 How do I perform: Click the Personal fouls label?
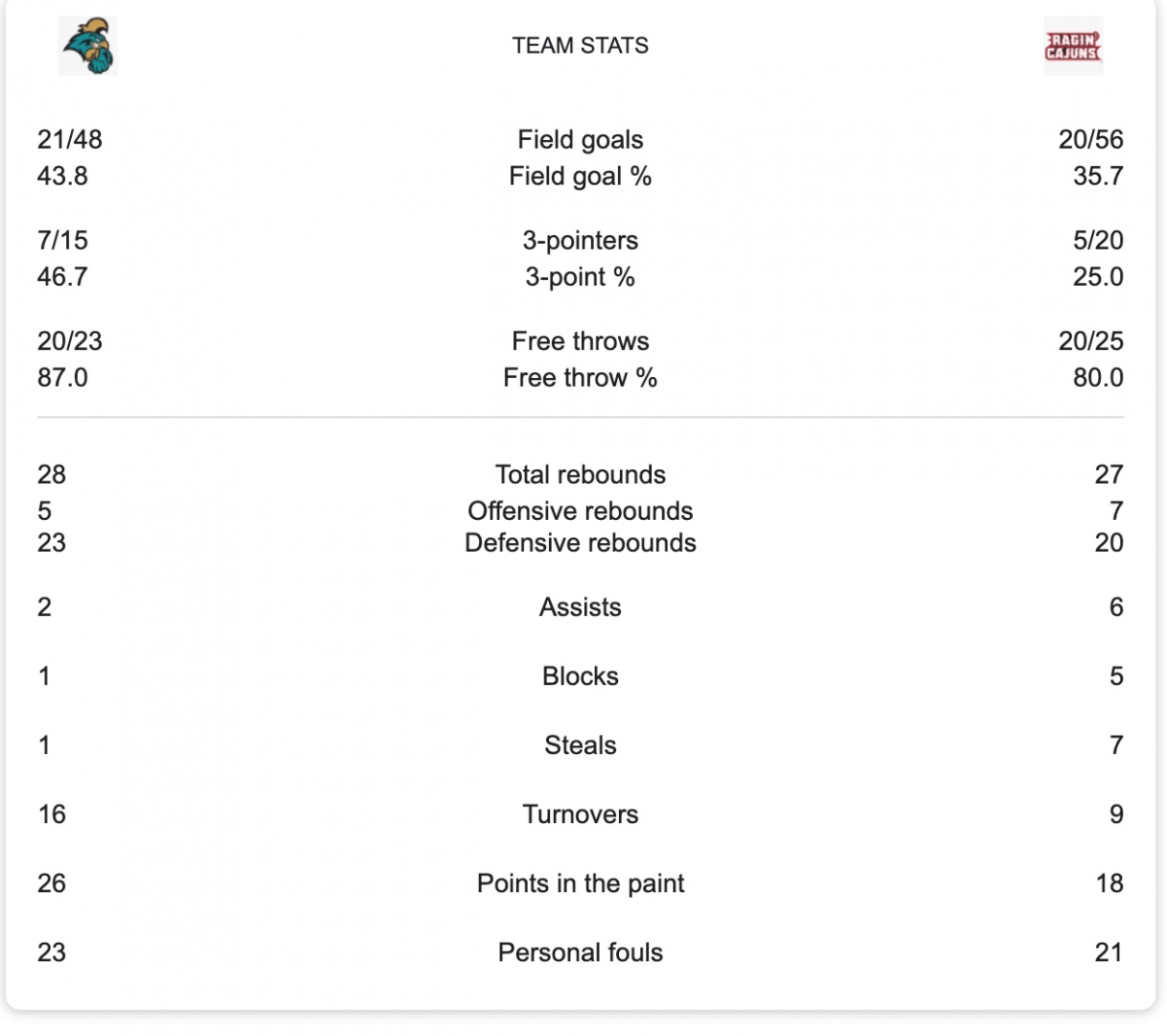[580, 953]
